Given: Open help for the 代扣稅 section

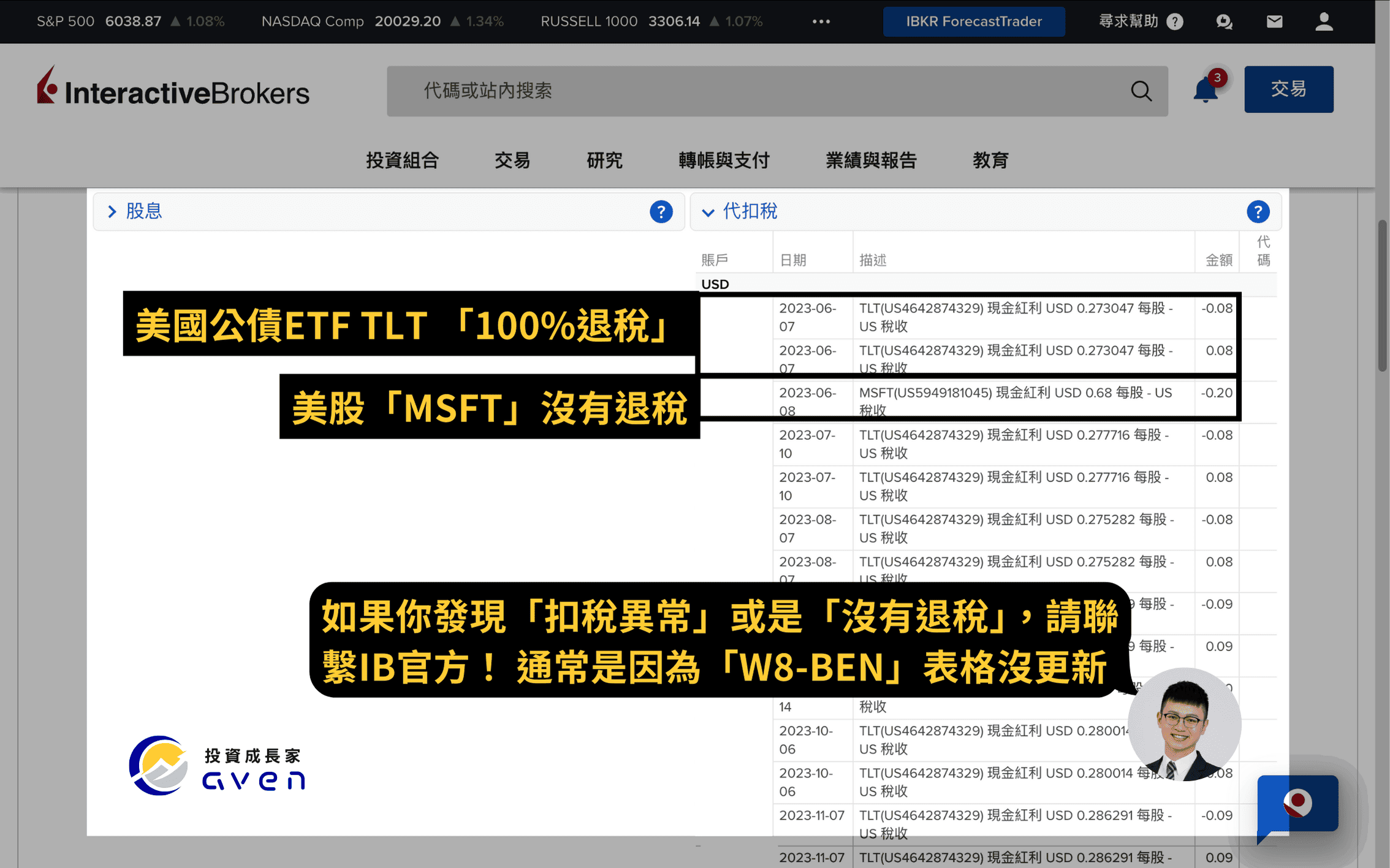Looking at the screenshot, I should tap(1258, 212).
